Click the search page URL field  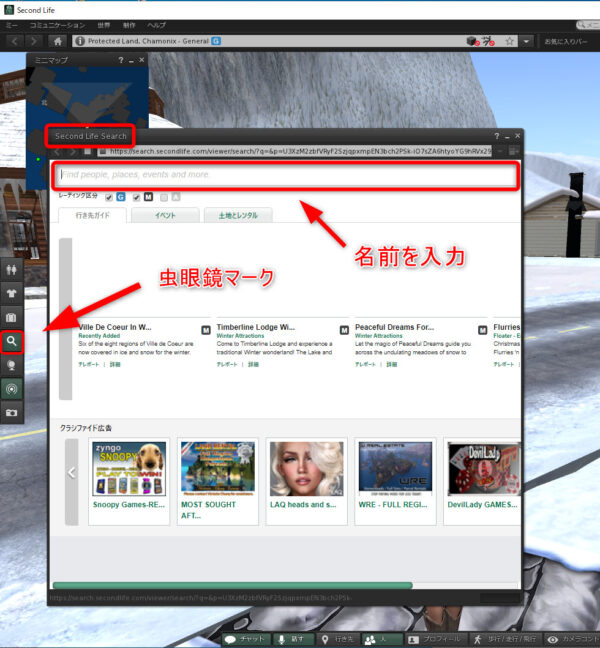[x=296, y=152]
